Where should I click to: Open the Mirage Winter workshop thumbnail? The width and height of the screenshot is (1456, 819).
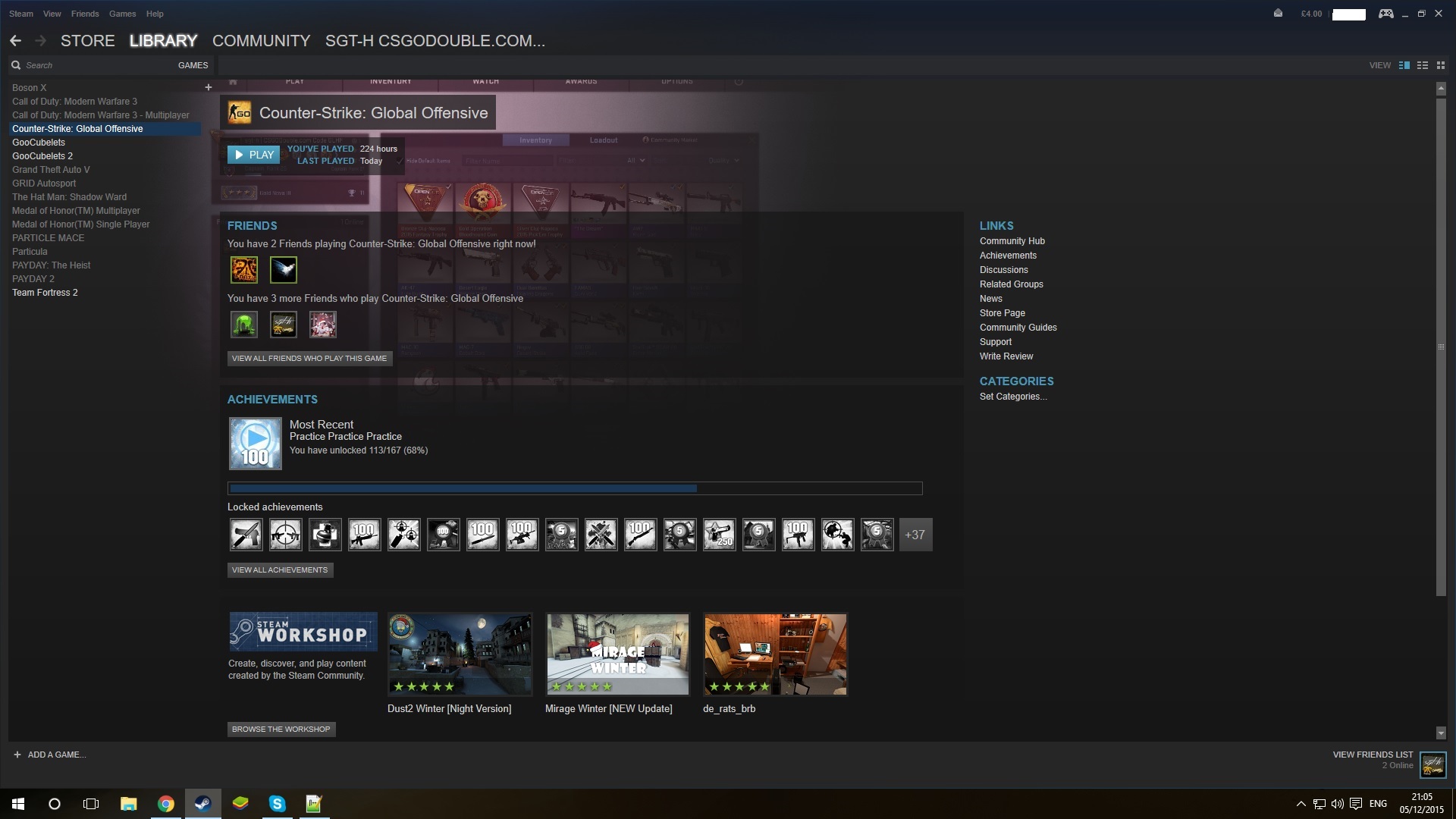click(618, 654)
